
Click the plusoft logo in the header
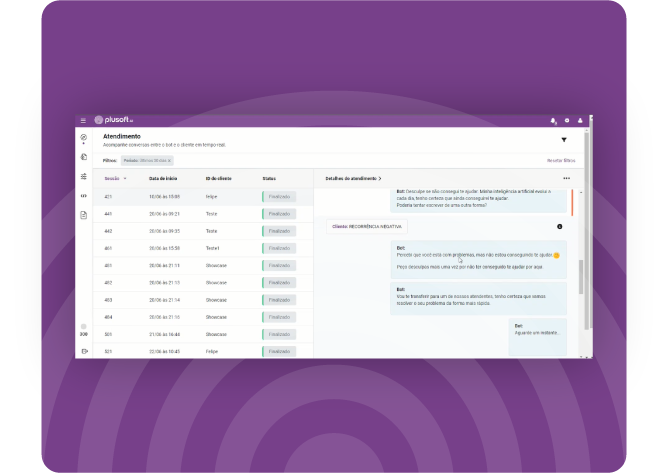click(114, 120)
